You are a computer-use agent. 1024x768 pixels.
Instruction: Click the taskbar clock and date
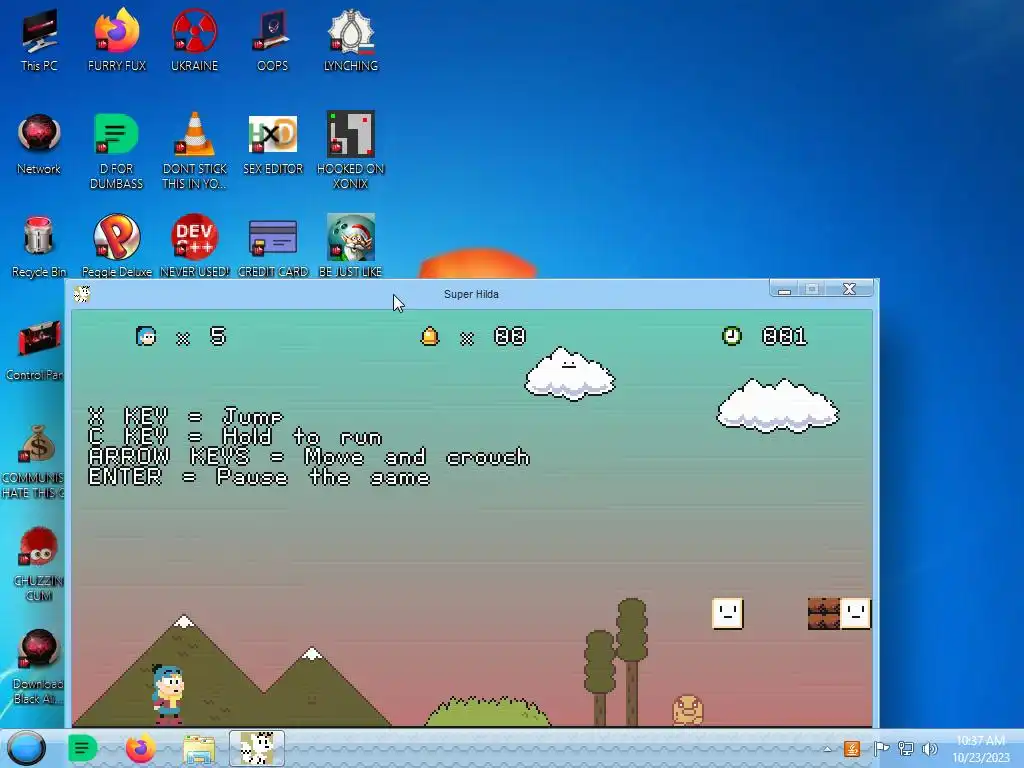(x=980, y=749)
